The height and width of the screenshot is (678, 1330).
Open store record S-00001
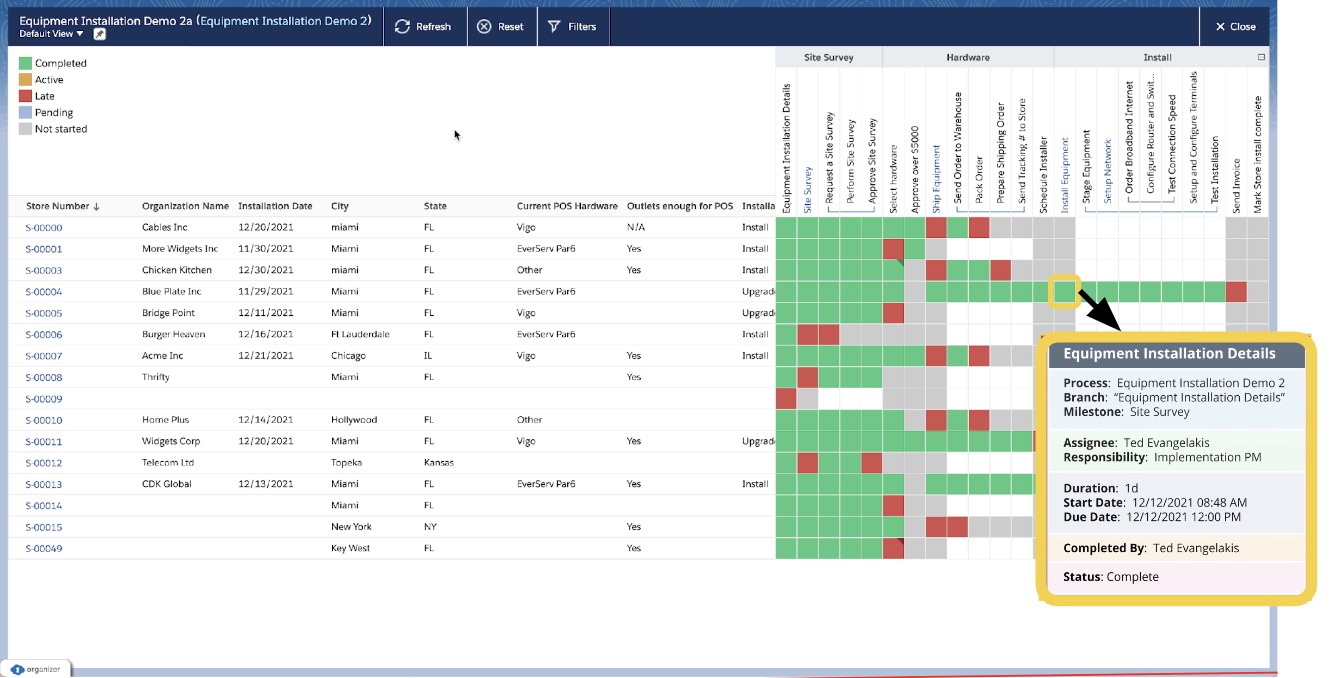click(x=46, y=248)
